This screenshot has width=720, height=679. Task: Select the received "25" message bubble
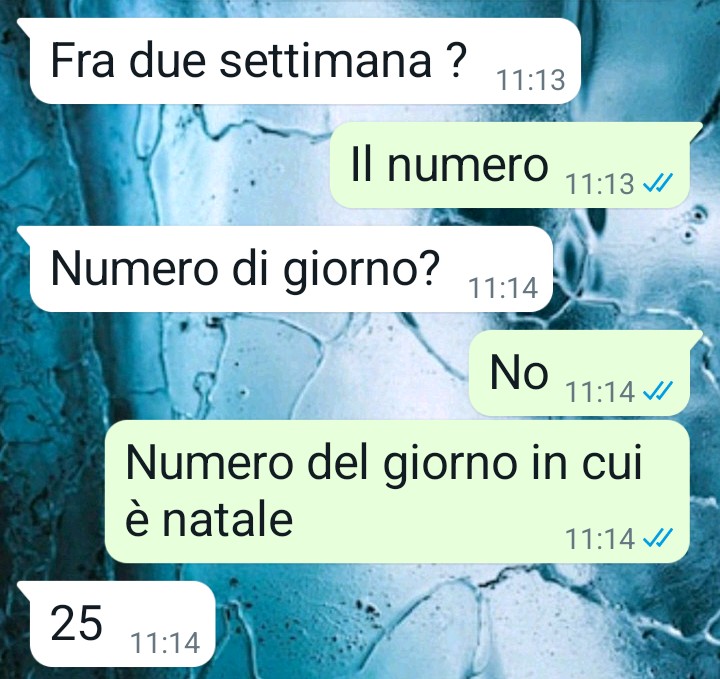(x=117, y=623)
